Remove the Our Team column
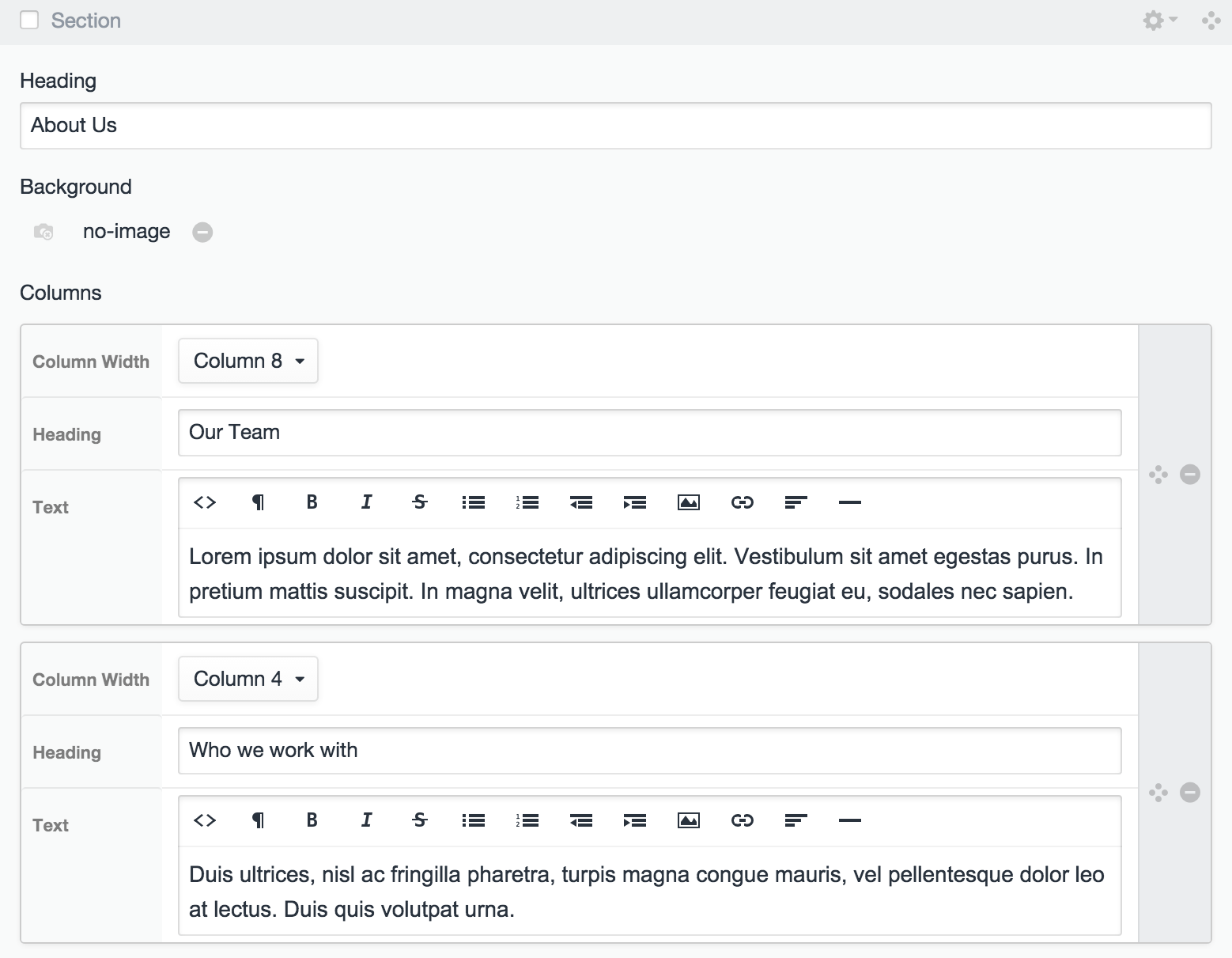The width and height of the screenshot is (1232, 958). point(1190,475)
